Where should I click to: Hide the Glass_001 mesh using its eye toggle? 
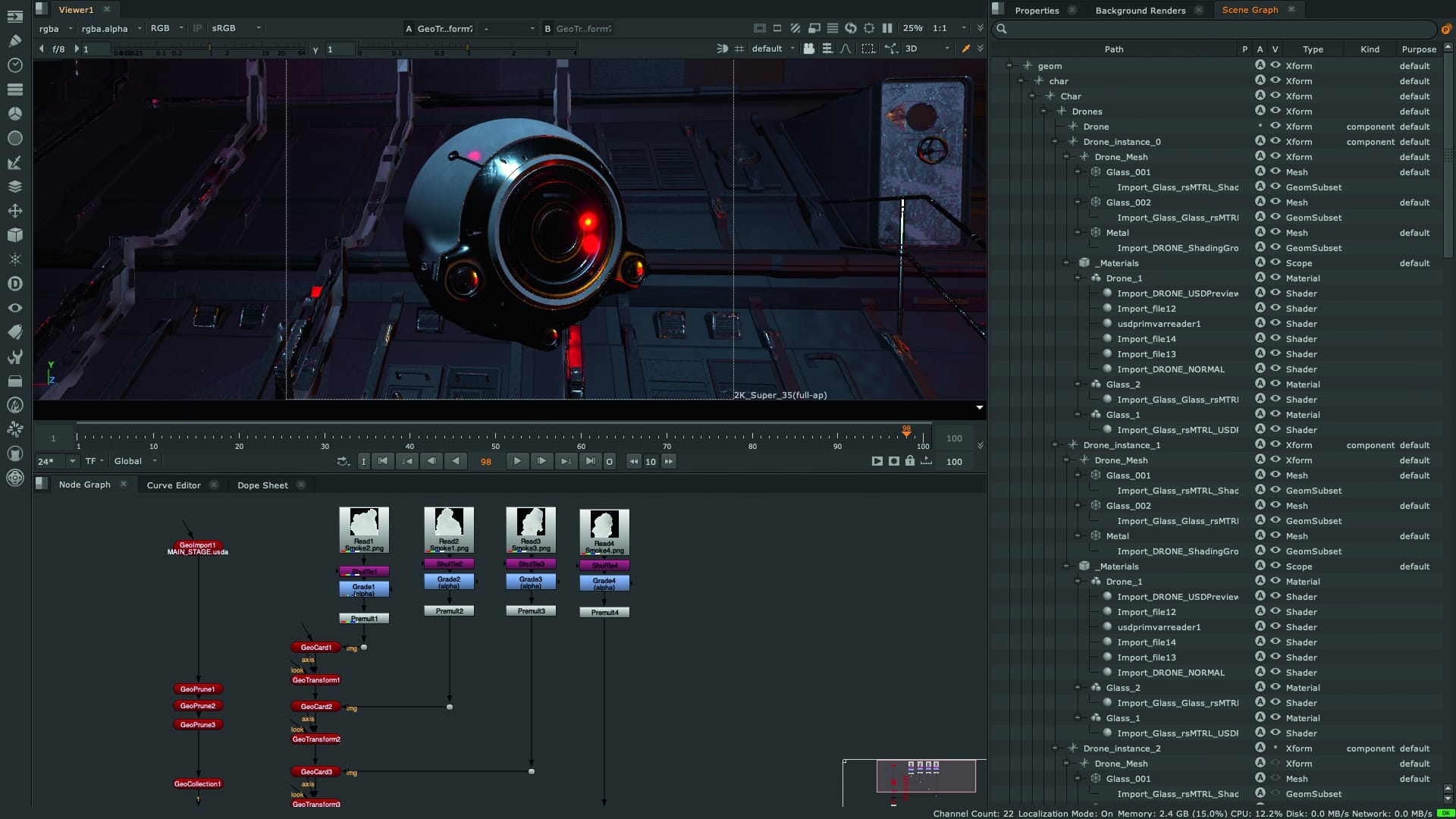(x=1275, y=172)
